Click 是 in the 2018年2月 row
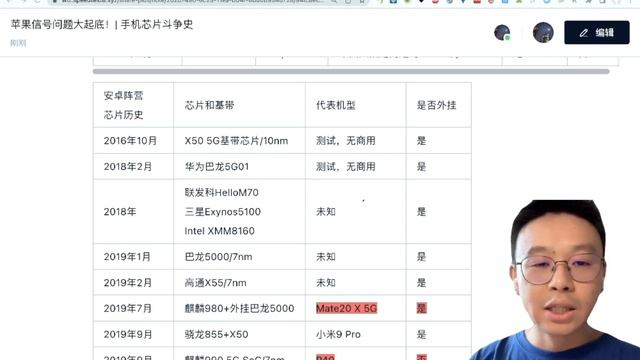Screen dimensions: 640x360 point(421,167)
